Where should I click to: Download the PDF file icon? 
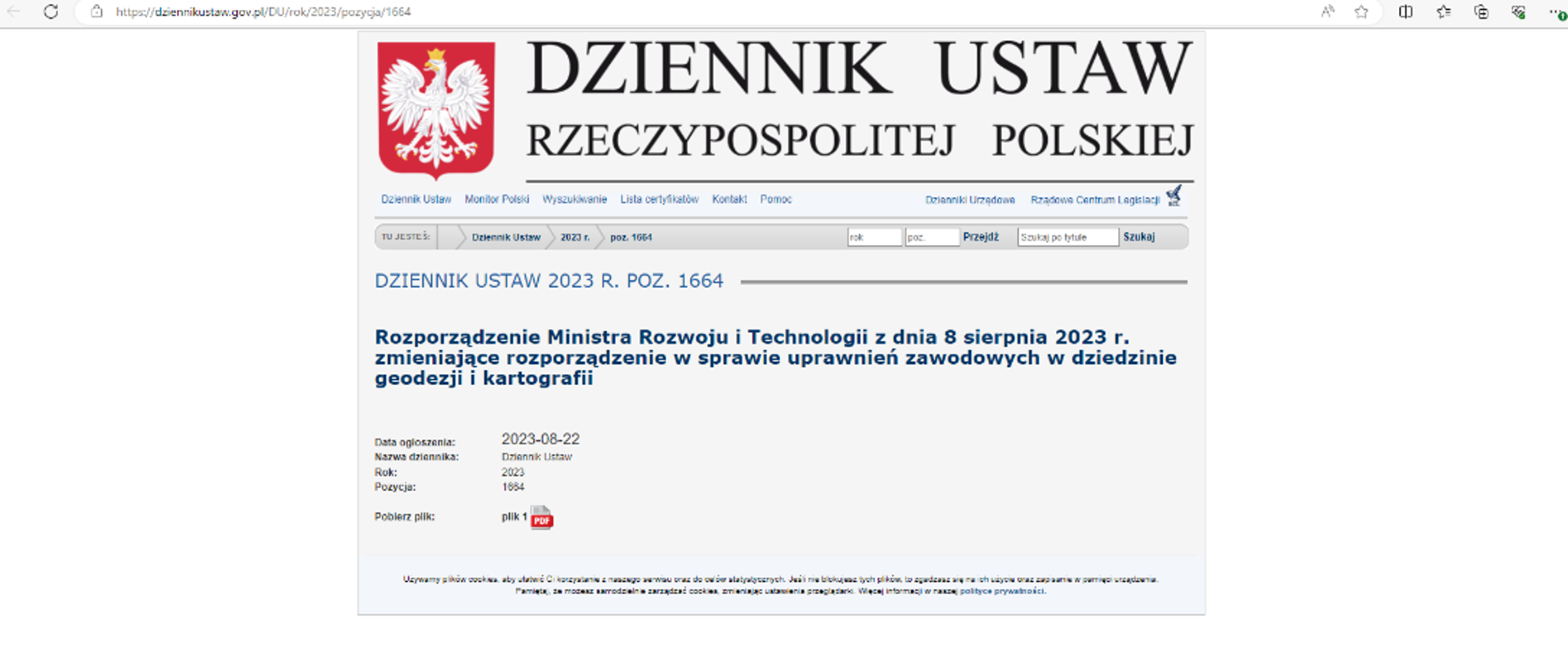coord(541,517)
